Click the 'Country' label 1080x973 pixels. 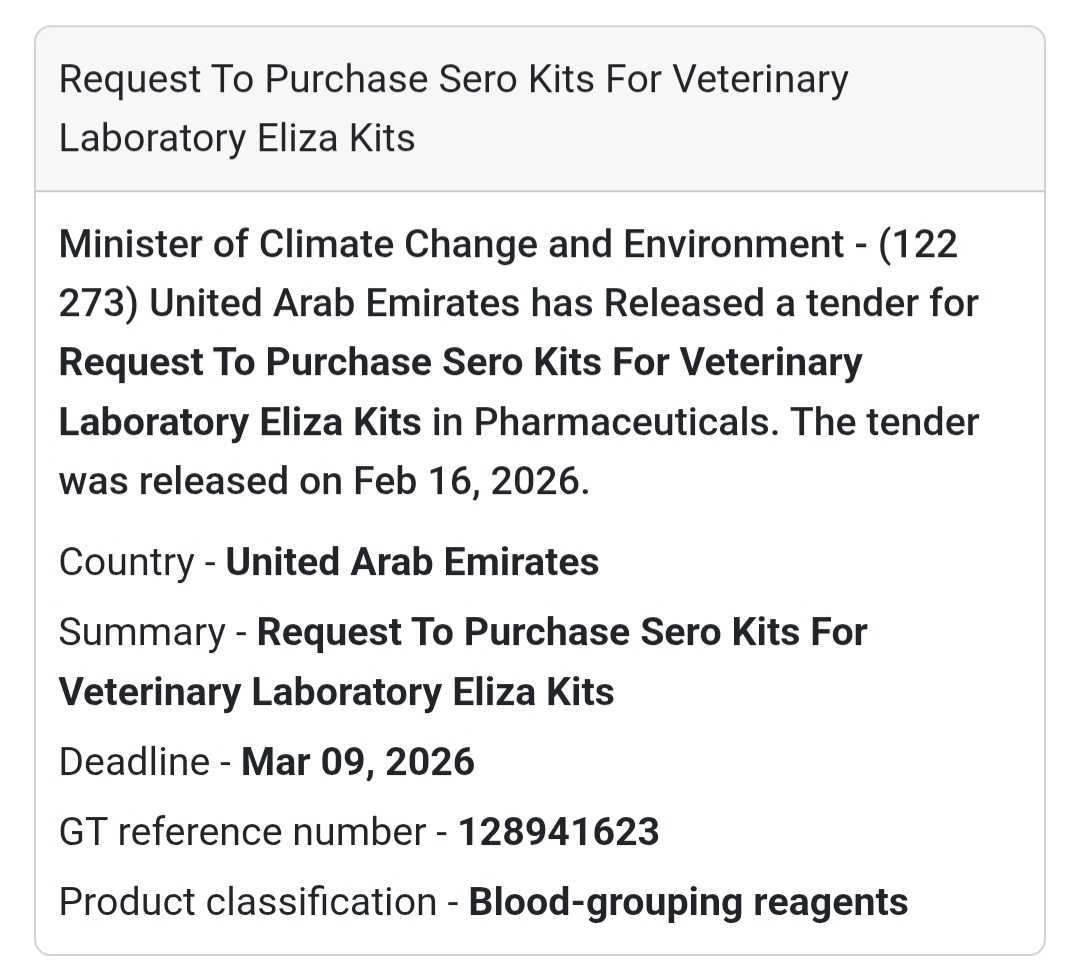point(125,562)
